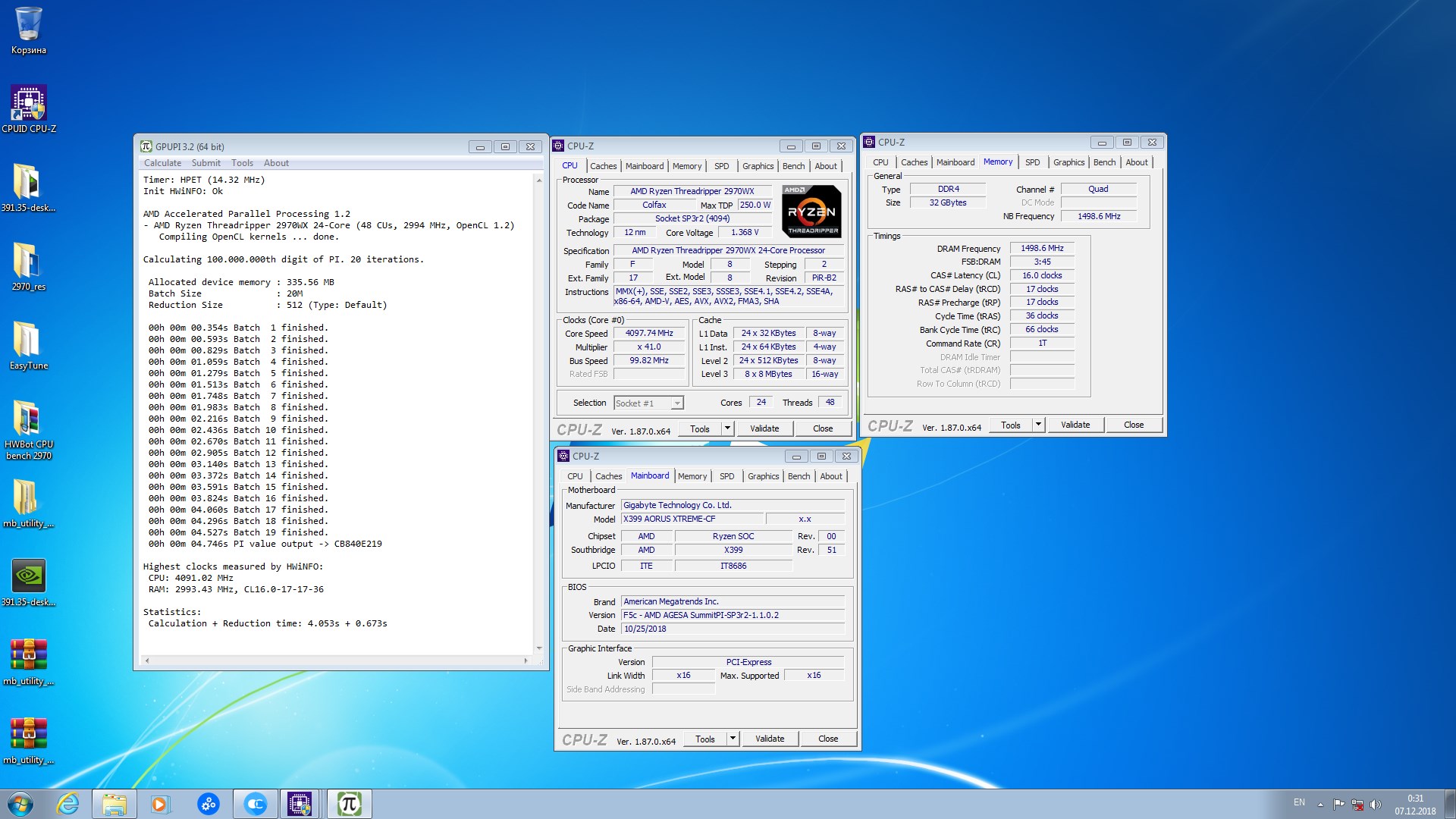Click the Windows Start button
This screenshot has width=1456, height=819.
click(x=20, y=804)
